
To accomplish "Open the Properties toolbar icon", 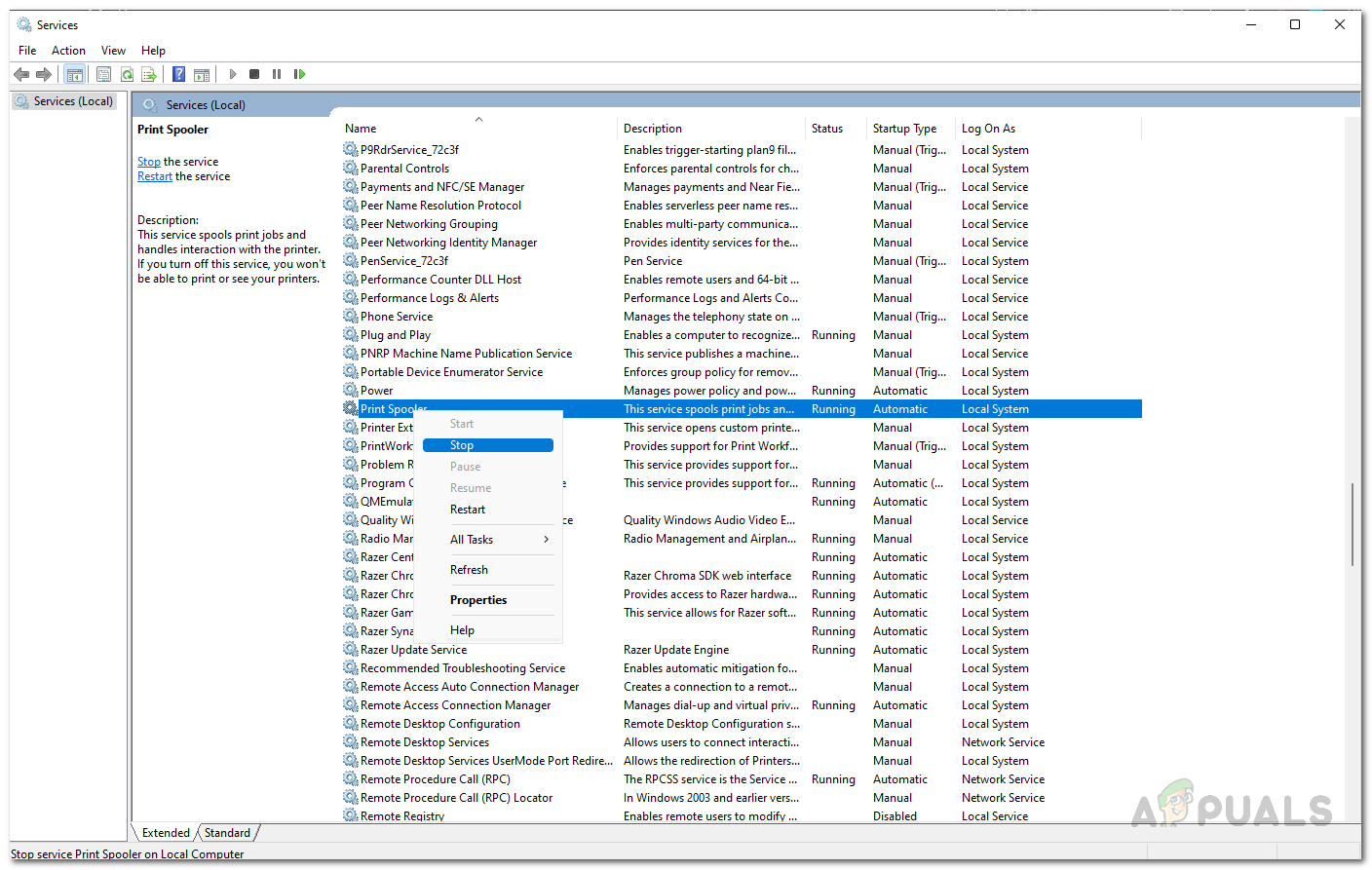I will [x=103, y=74].
